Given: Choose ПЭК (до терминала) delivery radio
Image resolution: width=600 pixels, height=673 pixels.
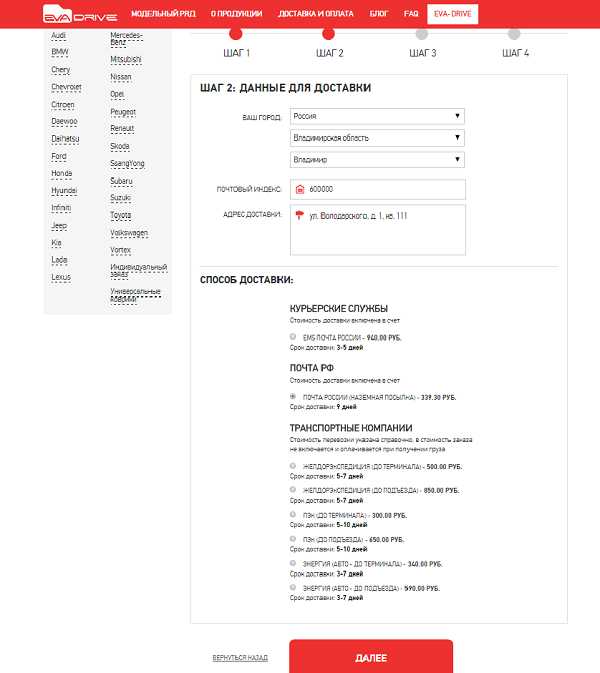Looking at the screenshot, I should pos(292,514).
